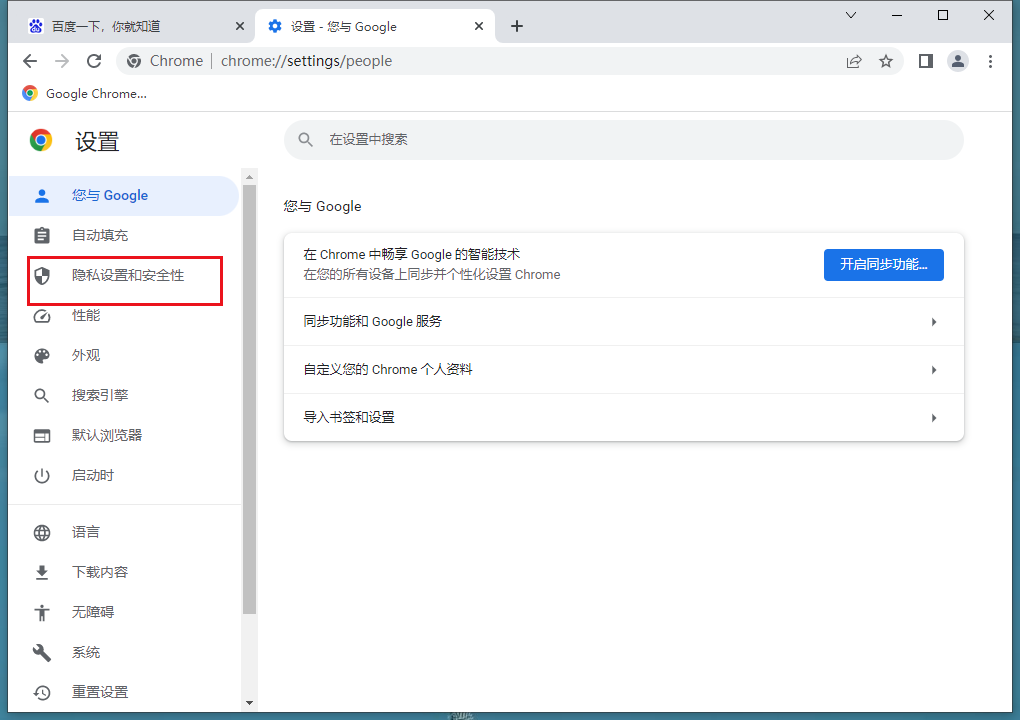This screenshot has width=1020, height=720.
Task: Click the Chrome site info icon in address bar
Action: (x=134, y=61)
